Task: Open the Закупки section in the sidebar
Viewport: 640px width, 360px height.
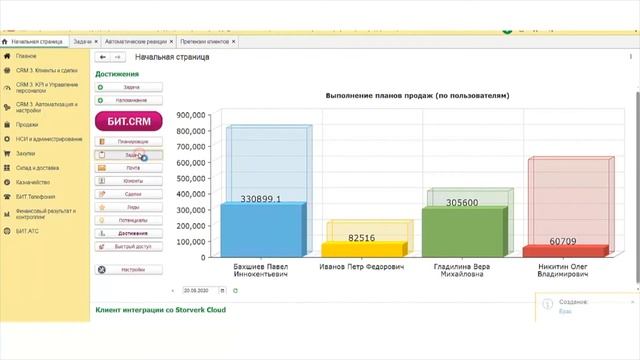Action: click(x=25, y=153)
